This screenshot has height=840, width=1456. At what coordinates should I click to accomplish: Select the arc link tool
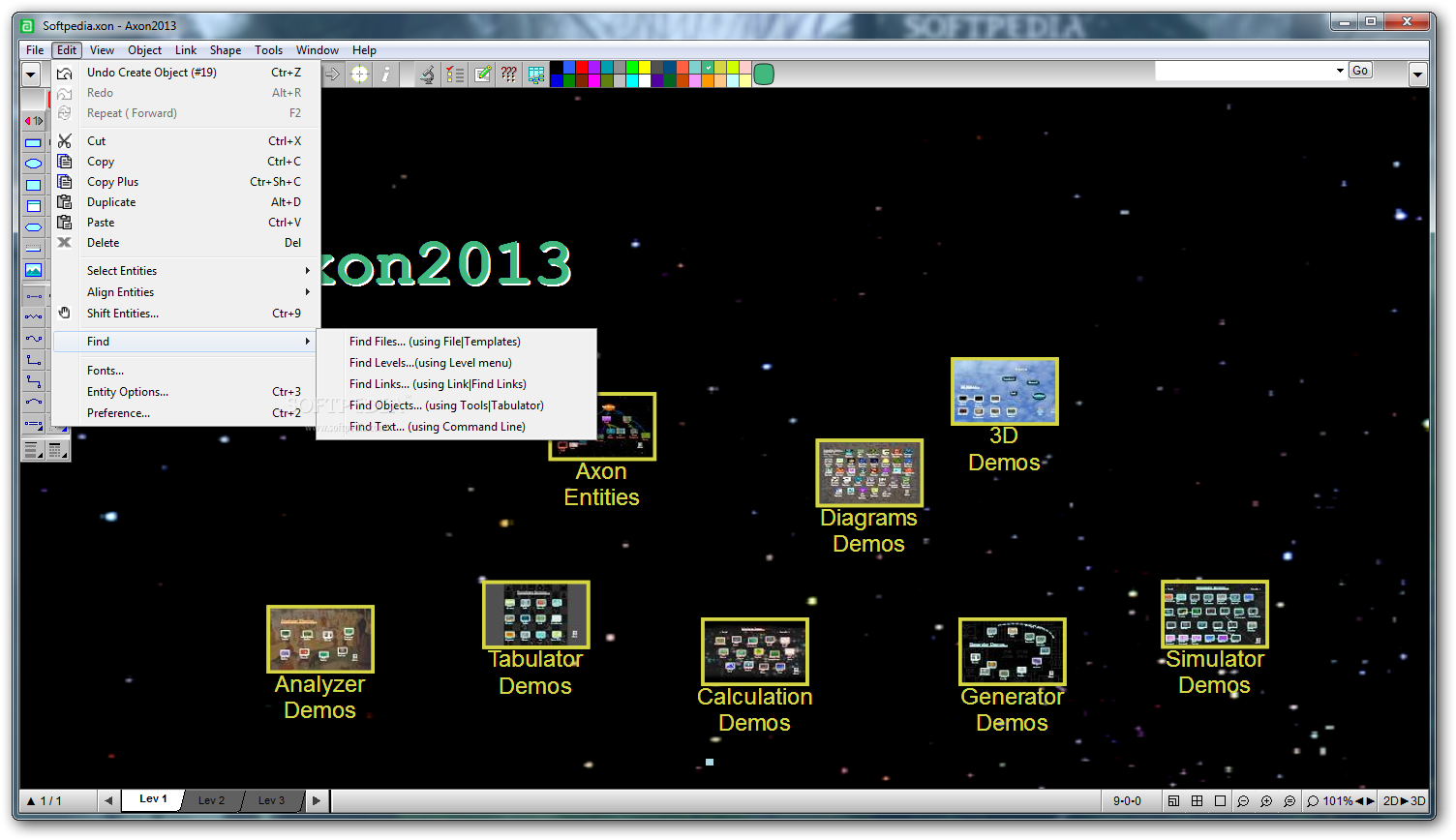(33, 402)
